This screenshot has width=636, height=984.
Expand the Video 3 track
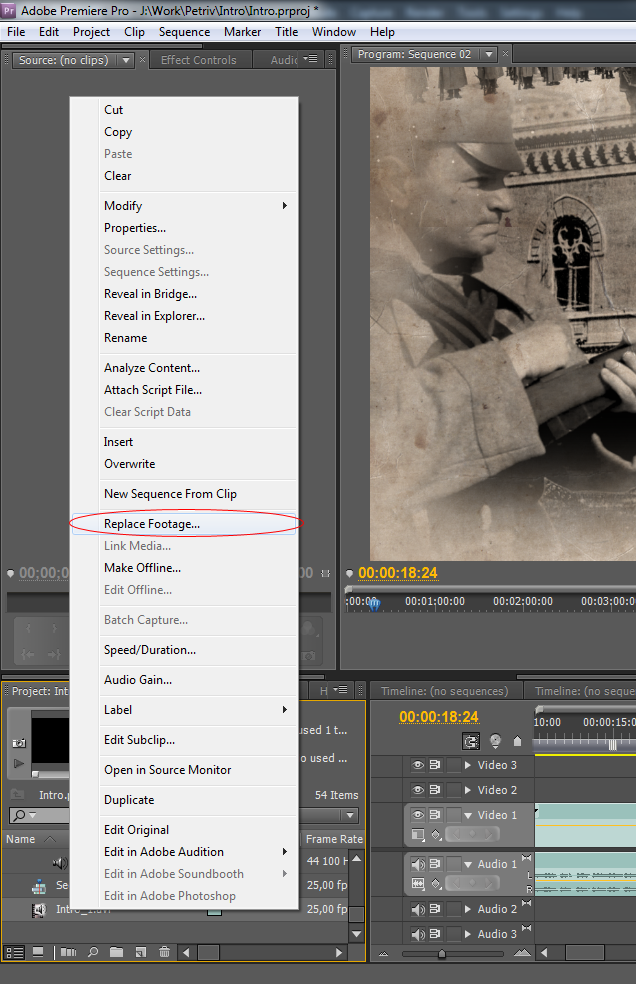[468, 765]
